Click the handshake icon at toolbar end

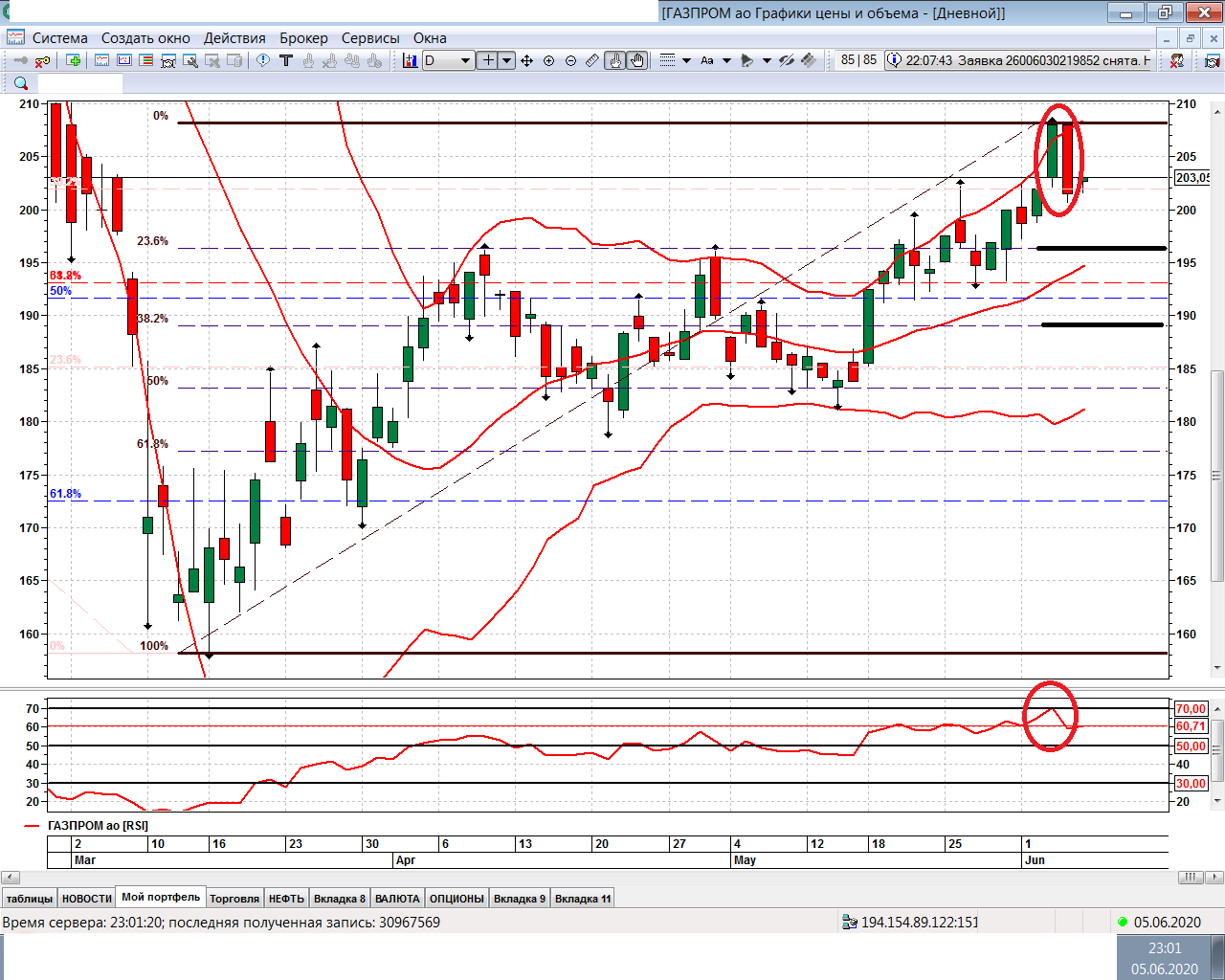pos(1213,60)
